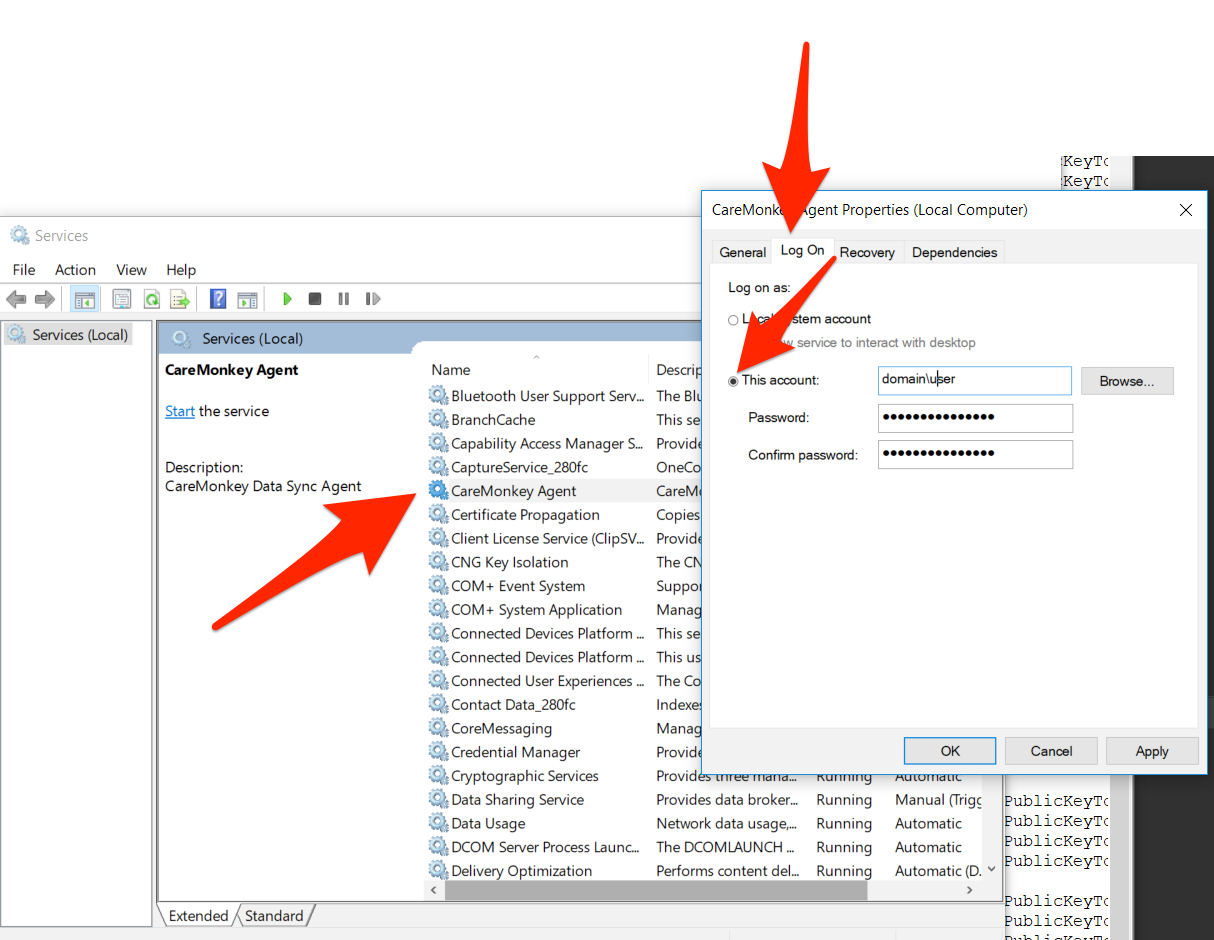Image resolution: width=1214 pixels, height=940 pixels.
Task: Switch to the General tab
Action: tap(743, 252)
